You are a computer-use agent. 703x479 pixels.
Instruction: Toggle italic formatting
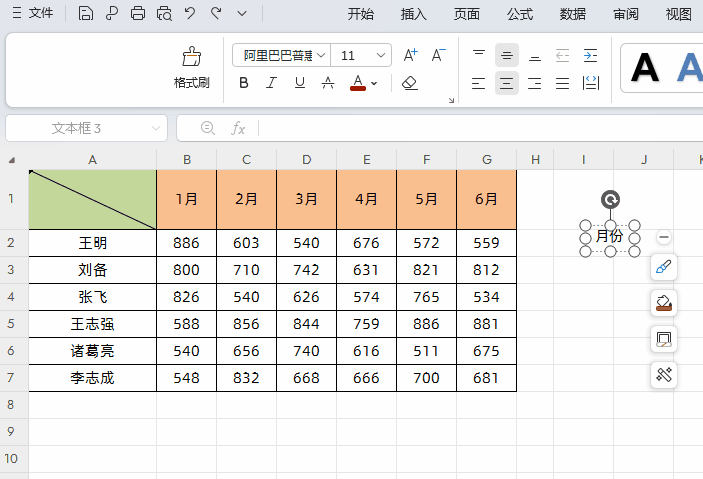pos(271,83)
